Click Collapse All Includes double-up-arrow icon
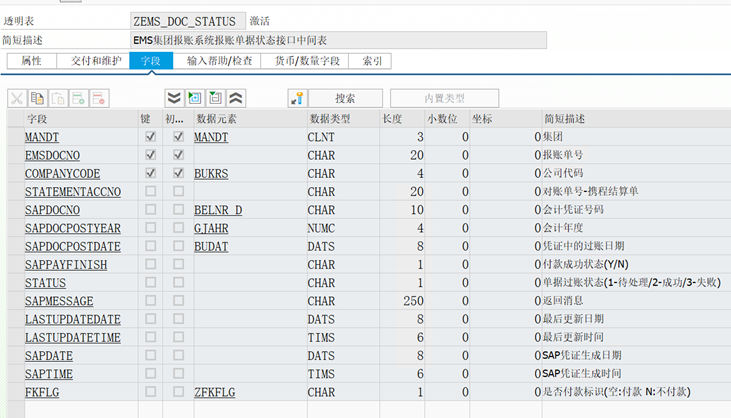 pos(236,98)
